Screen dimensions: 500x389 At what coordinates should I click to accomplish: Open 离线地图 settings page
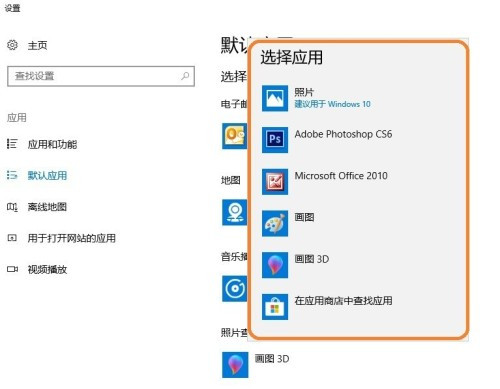click(x=47, y=207)
